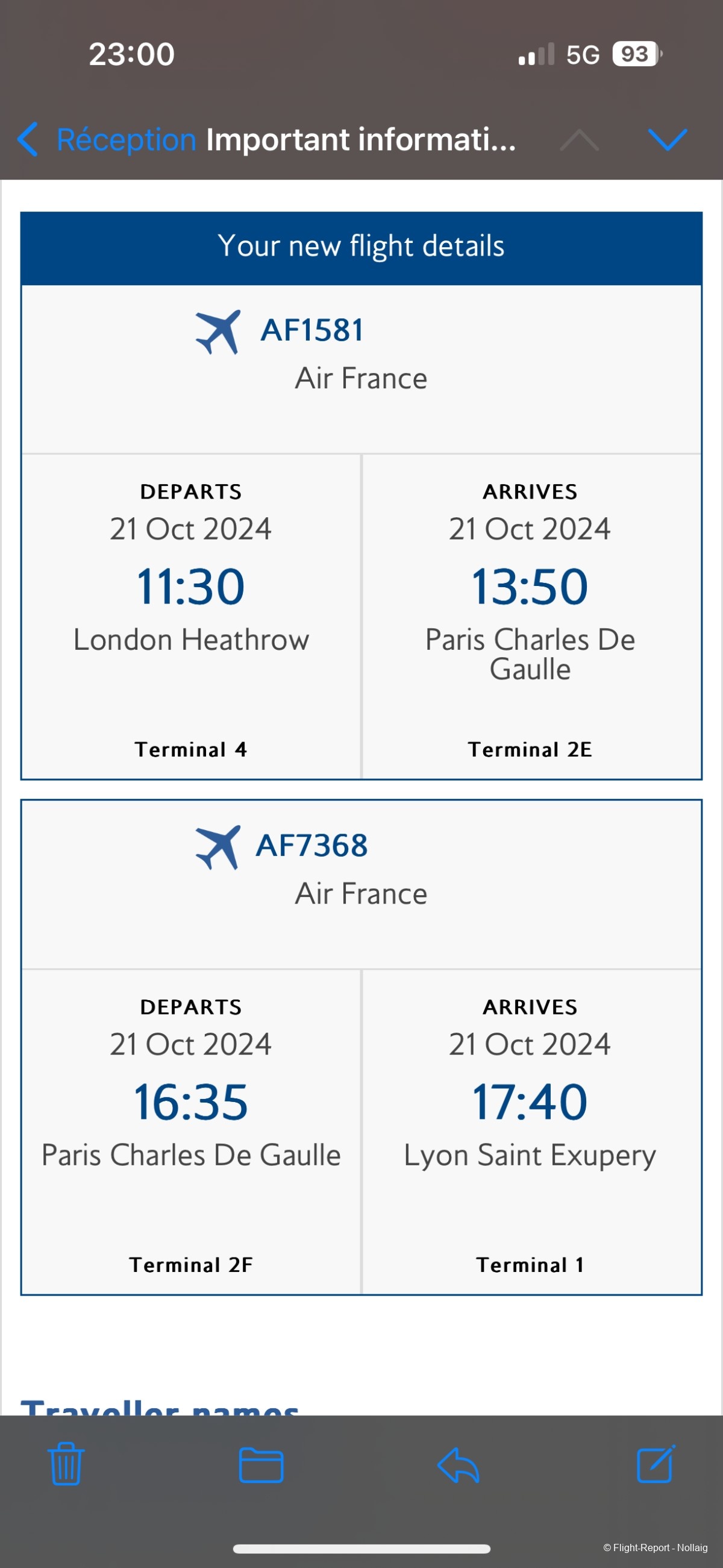723x1568 pixels.
Task: Tap the 16:35 departure time
Action: (x=190, y=1102)
